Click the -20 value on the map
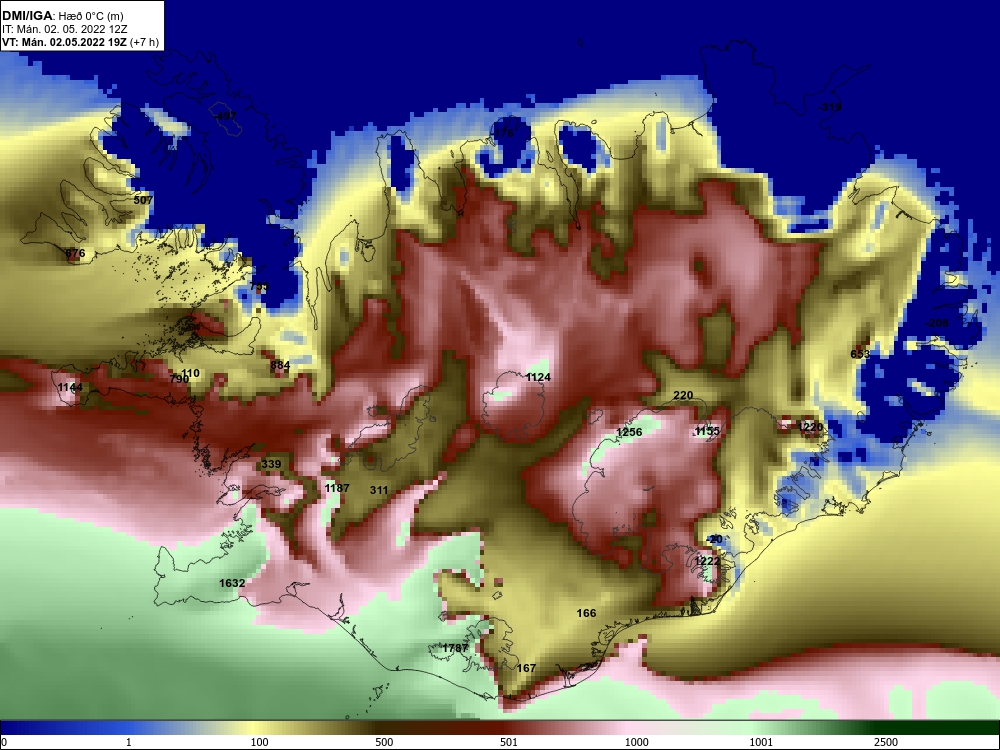 click(714, 539)
